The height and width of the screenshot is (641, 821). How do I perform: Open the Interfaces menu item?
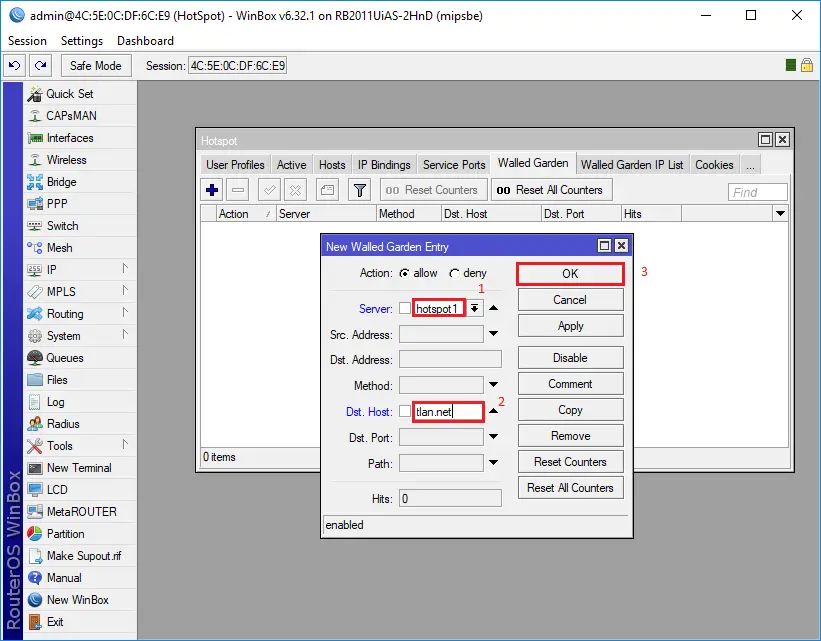click(x=70, y=138)
